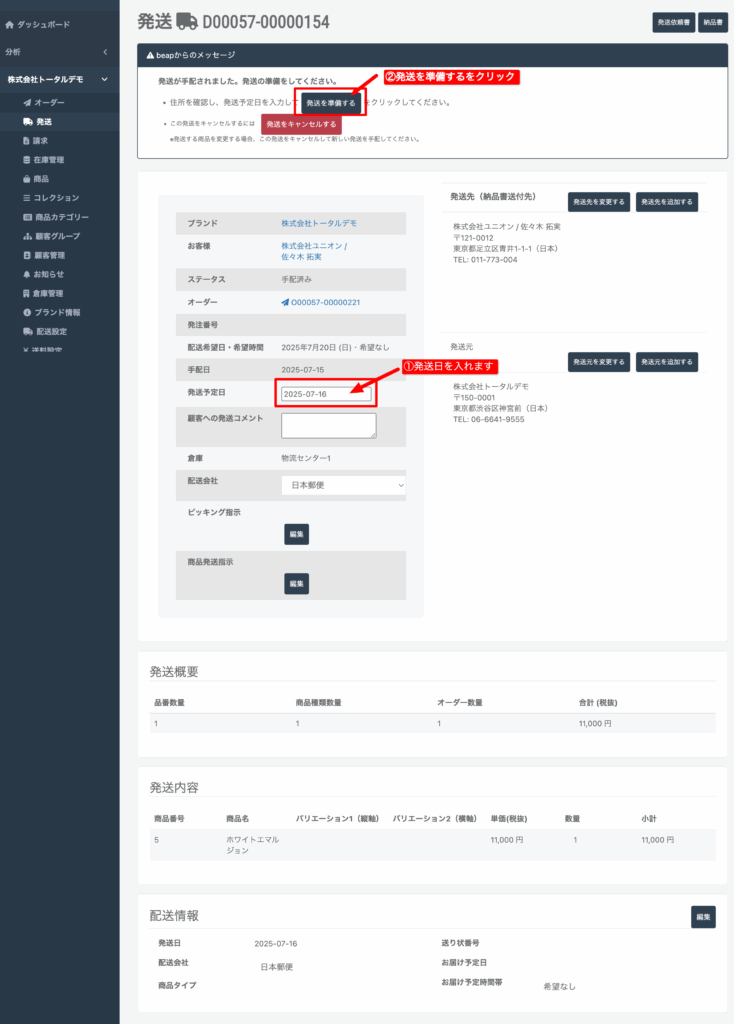Click the 顧客への発送コメント text area
This screenshot has width=734, height=1024.
328,425
